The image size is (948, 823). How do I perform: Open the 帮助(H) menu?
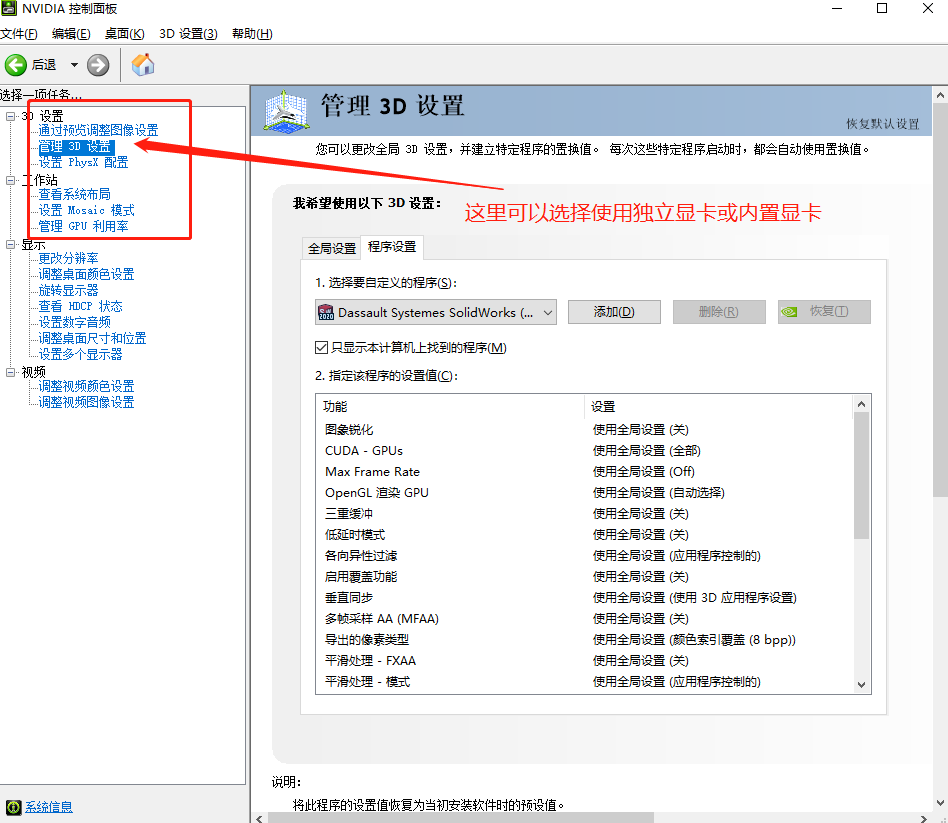(252, 33)
